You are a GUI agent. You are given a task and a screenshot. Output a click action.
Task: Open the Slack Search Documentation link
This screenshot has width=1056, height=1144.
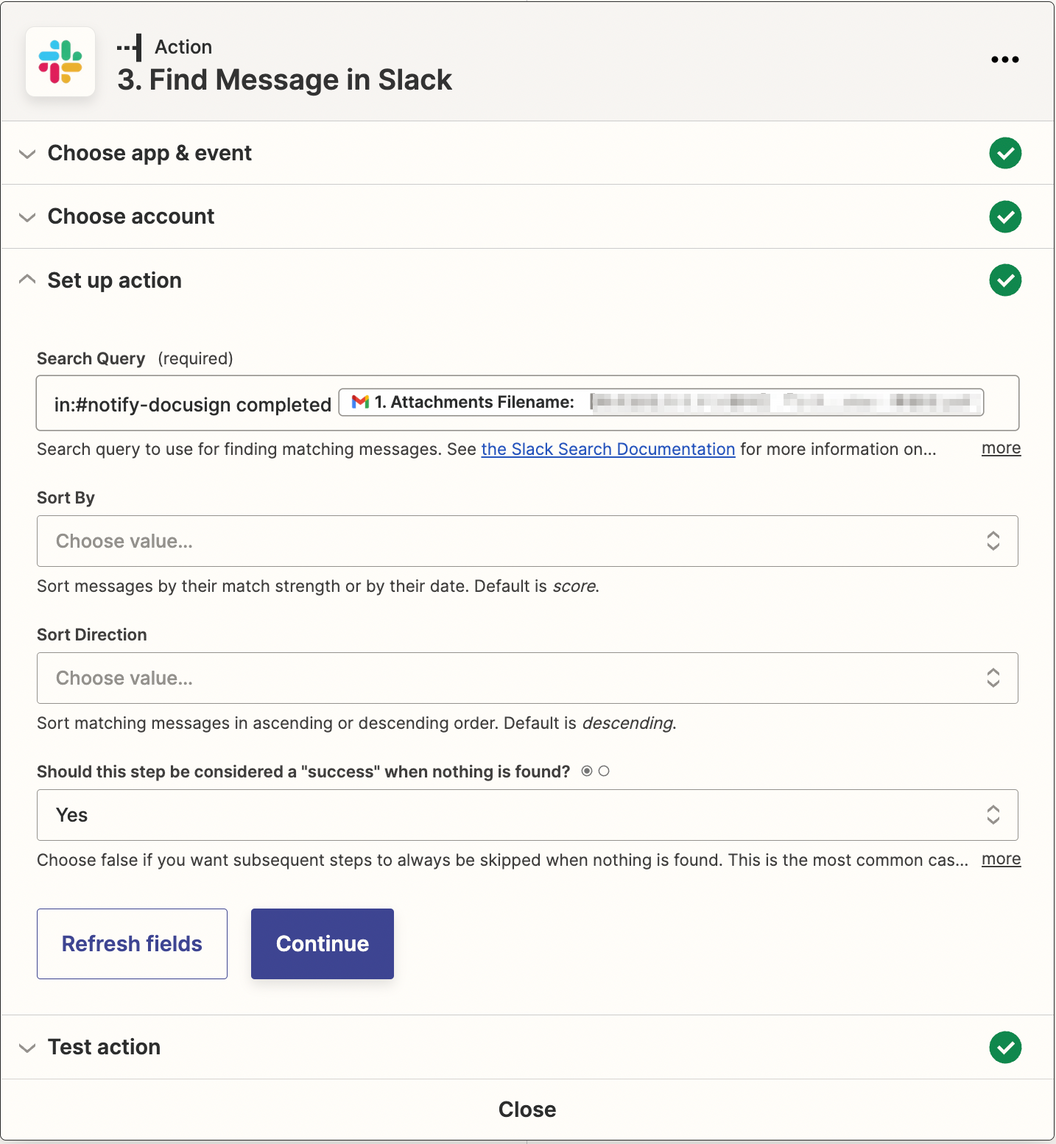coord(608,449)
